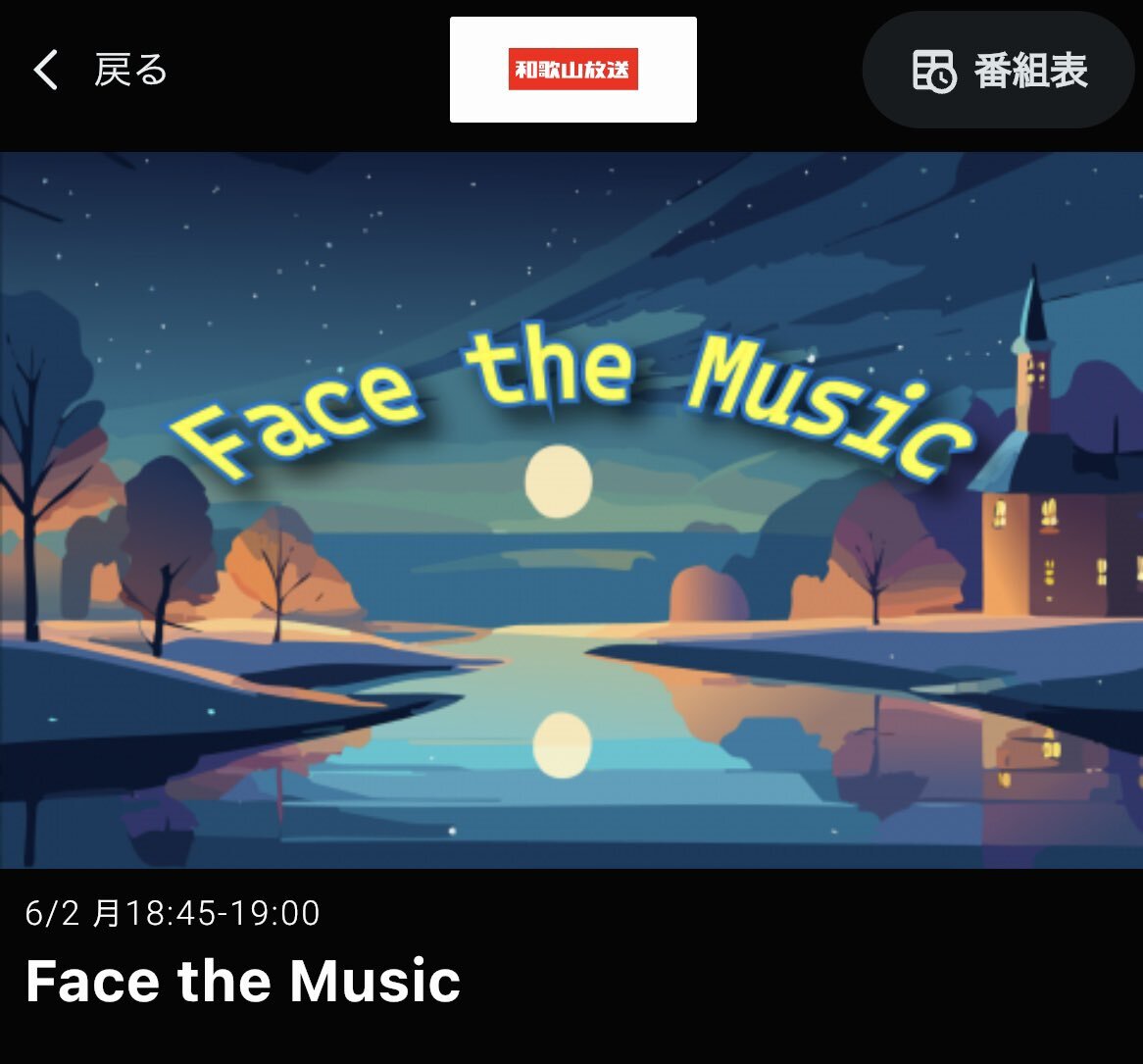Screen dimensions: 1143x1064
Task: Click the schedule calendar-clock icon
Action: 934,71
